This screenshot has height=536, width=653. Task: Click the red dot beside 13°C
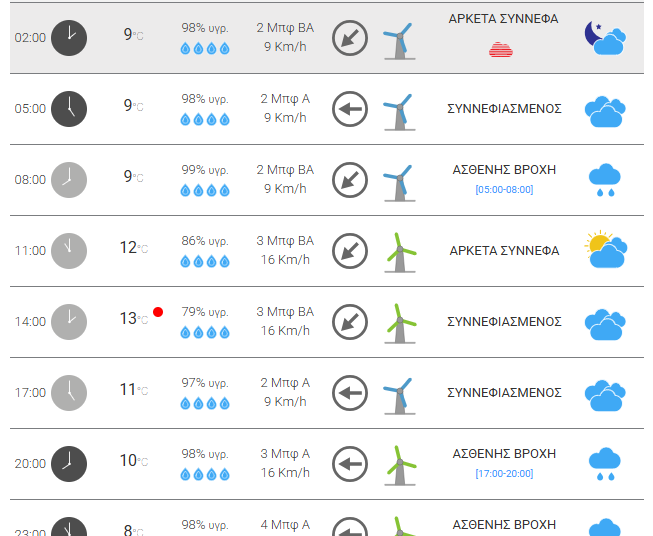tap(158, 313)
